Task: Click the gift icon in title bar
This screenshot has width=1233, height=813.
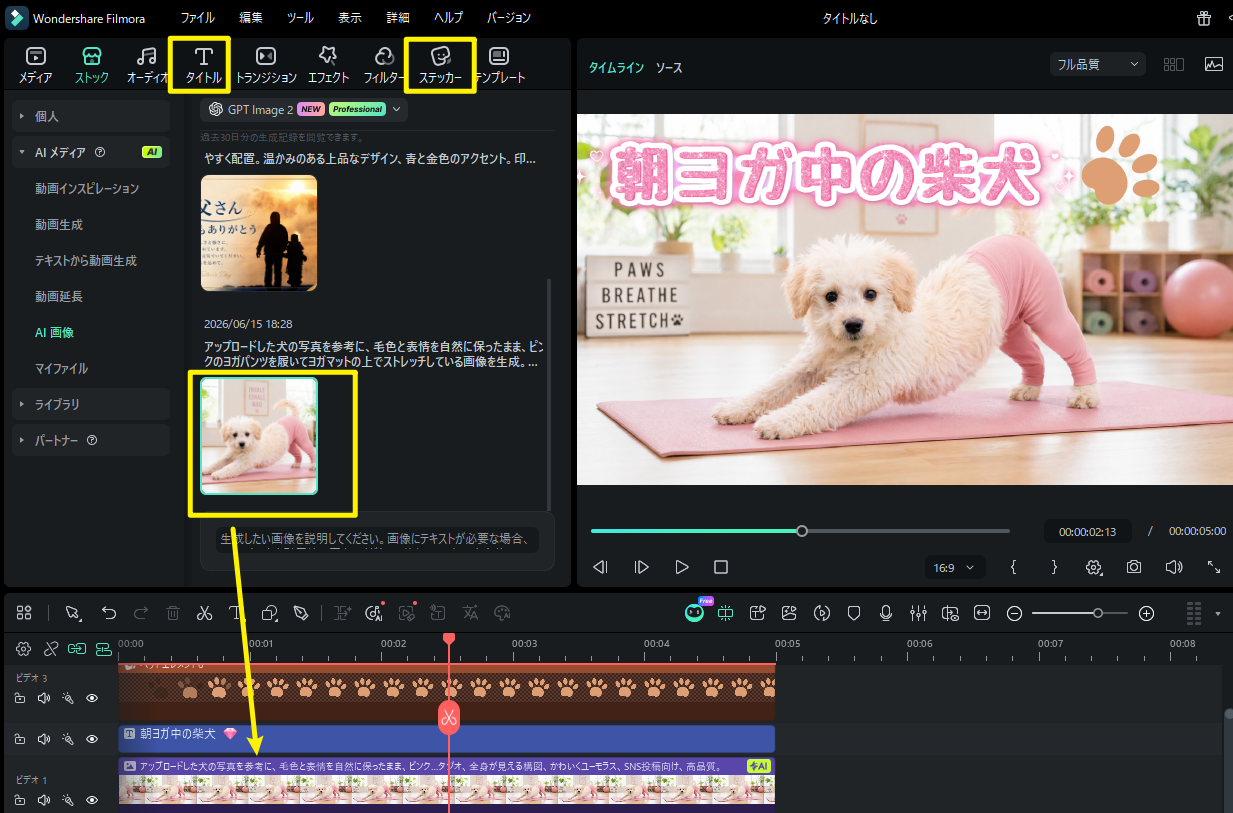Action: (x=1204, y=18)
